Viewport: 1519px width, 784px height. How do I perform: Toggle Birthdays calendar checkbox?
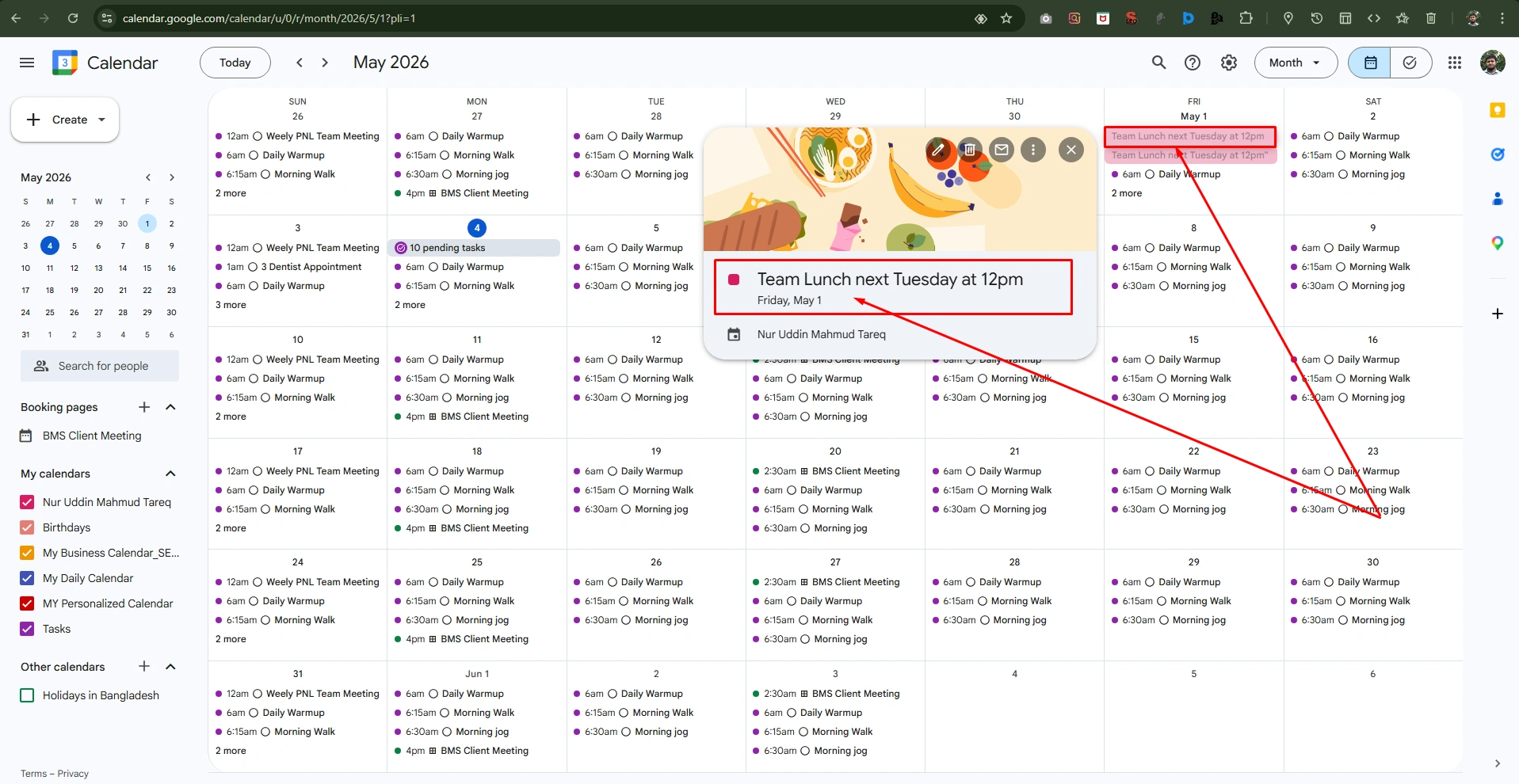click(x=27, y=527)
